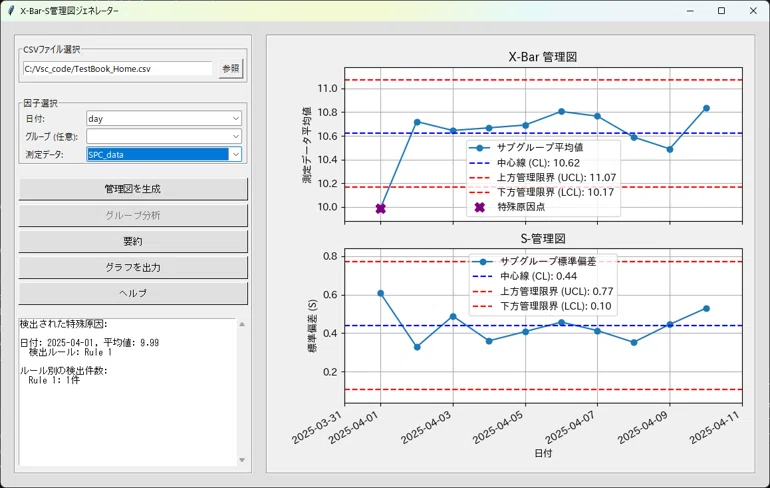Open the ヘルプ button
770x488 pixels.
[133, 293]
